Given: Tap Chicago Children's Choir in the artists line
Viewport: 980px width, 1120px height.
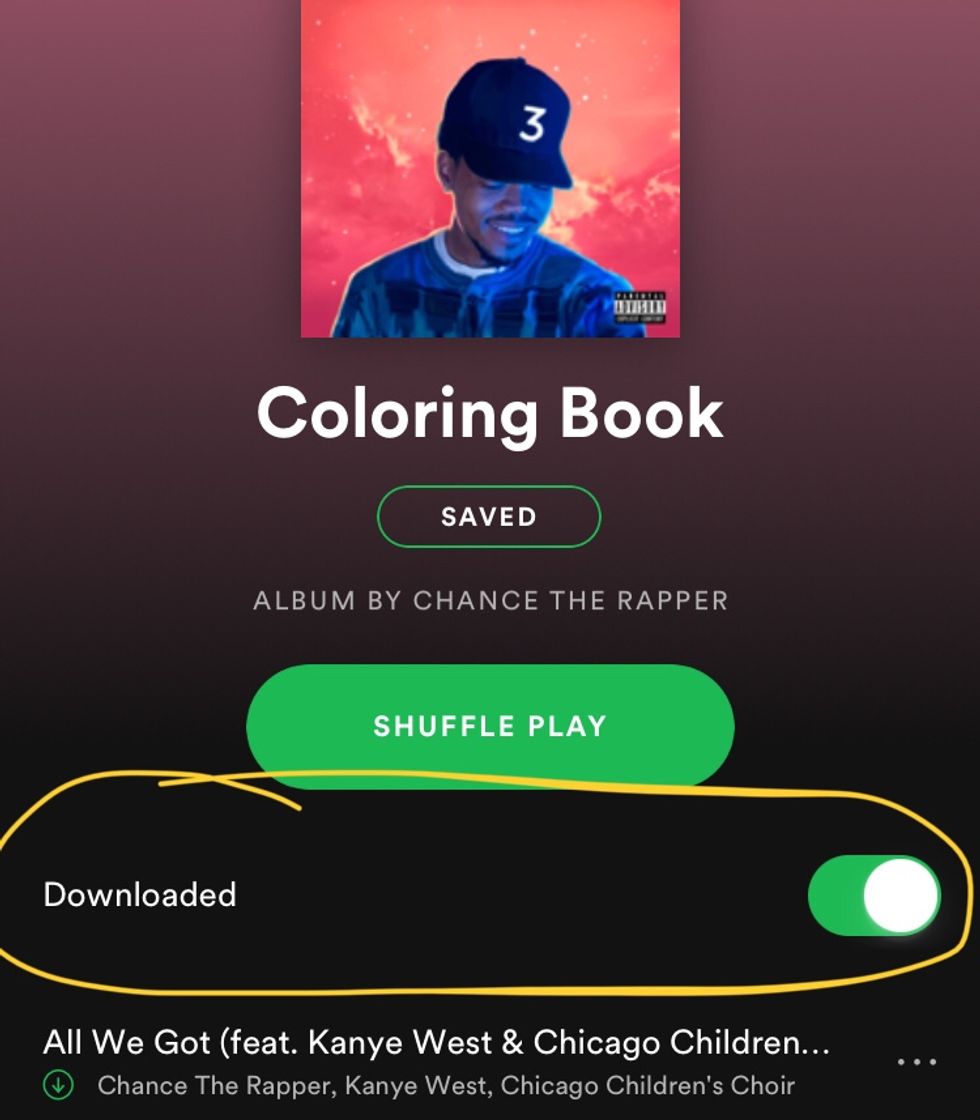Looking at the screenshot, I should pos(647,1086).
